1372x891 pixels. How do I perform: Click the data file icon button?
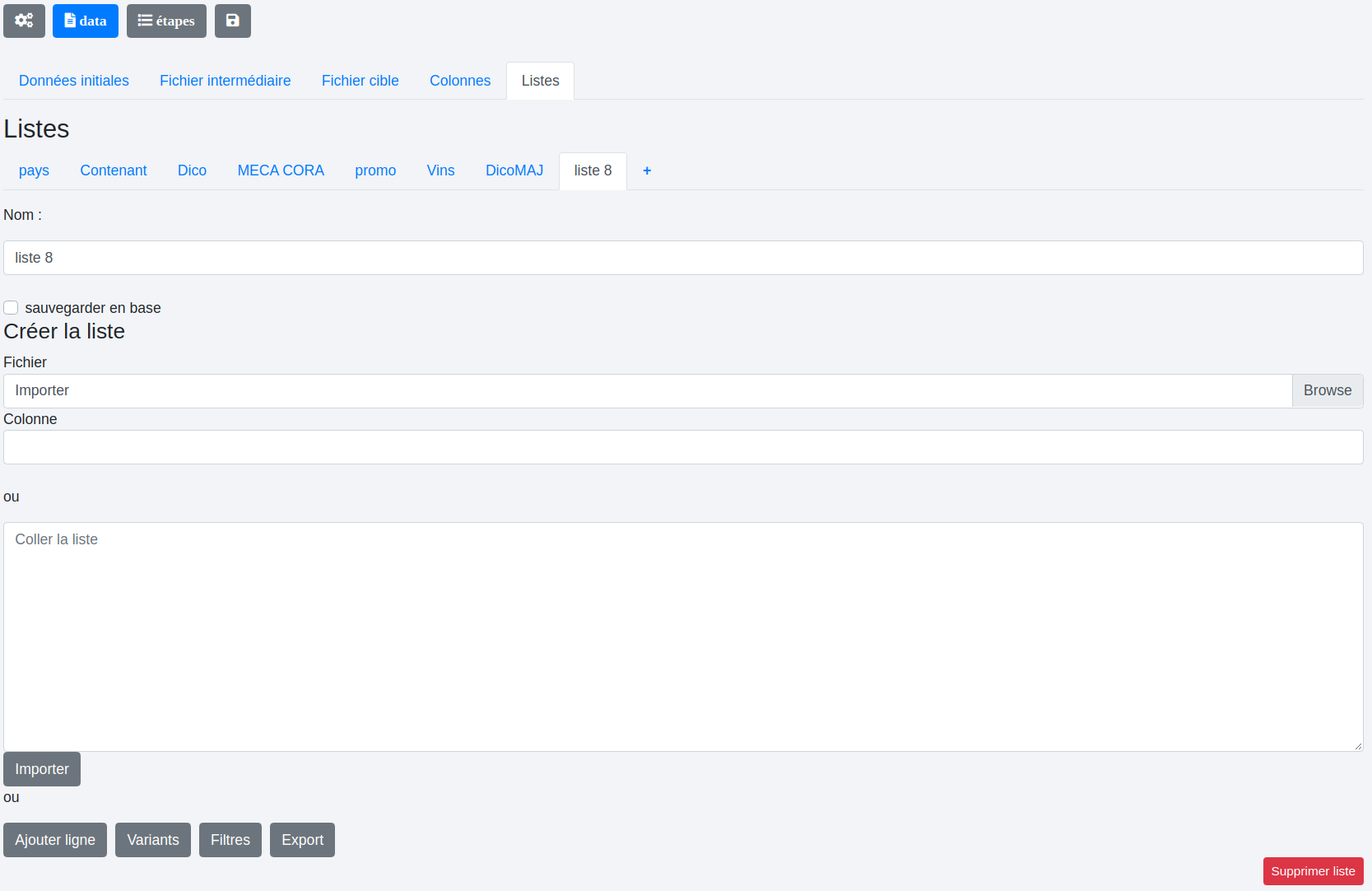pyautogui.click(x=86, y=21)
